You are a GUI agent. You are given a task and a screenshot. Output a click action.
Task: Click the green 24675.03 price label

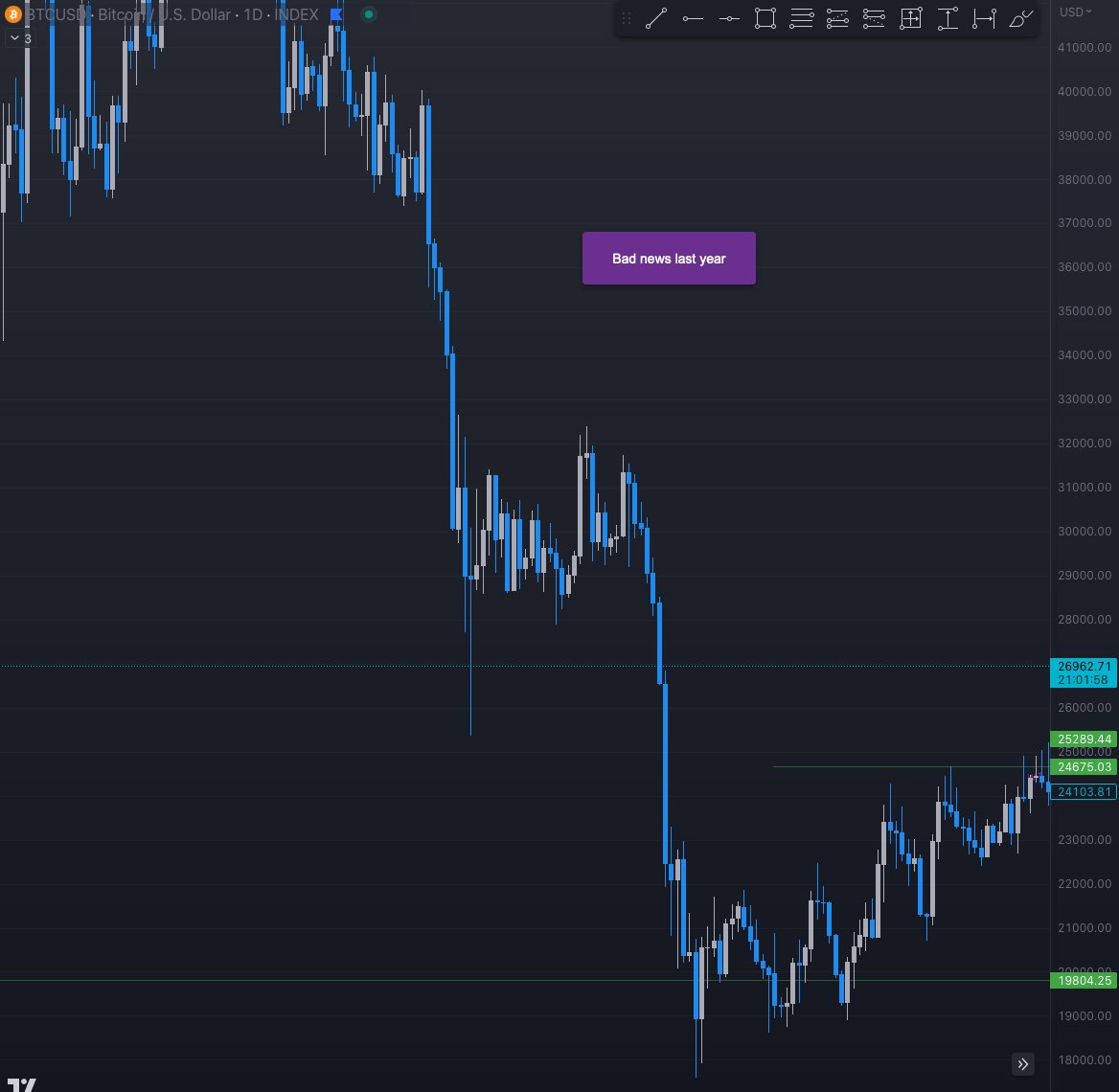(x=1084, y=766)
